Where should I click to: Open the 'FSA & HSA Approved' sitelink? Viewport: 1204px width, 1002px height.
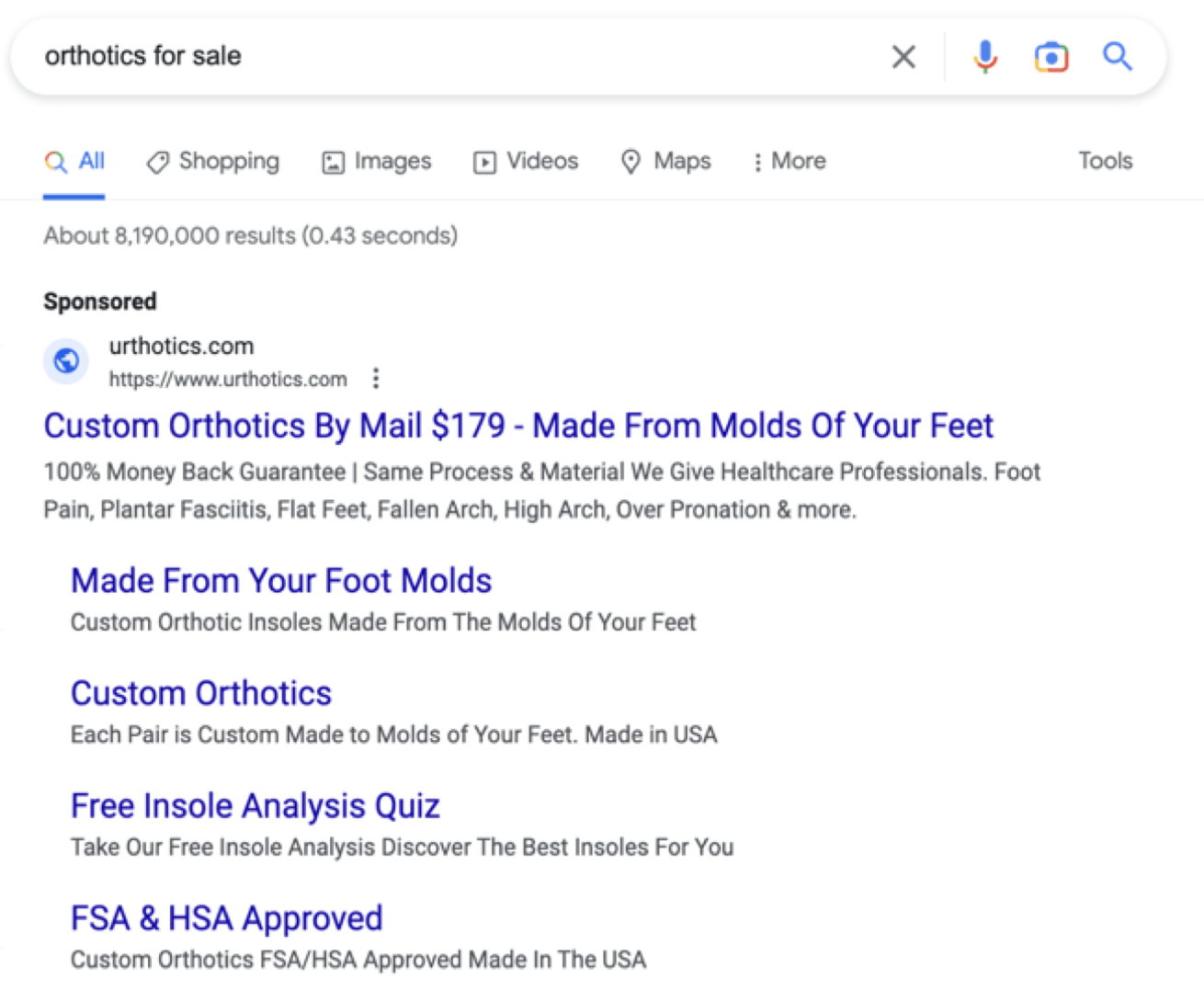coord(227,918)
